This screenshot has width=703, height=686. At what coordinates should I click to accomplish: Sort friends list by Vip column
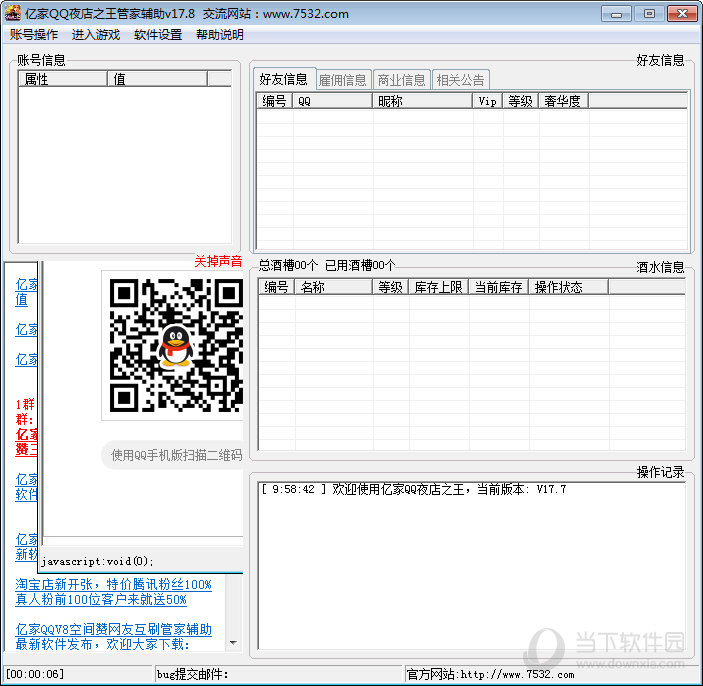488,101
